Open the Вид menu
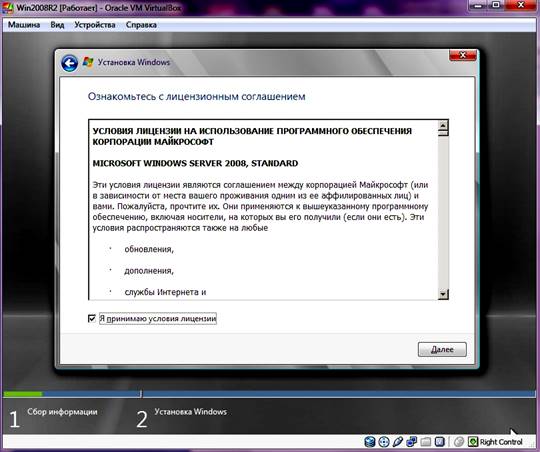 57,25
